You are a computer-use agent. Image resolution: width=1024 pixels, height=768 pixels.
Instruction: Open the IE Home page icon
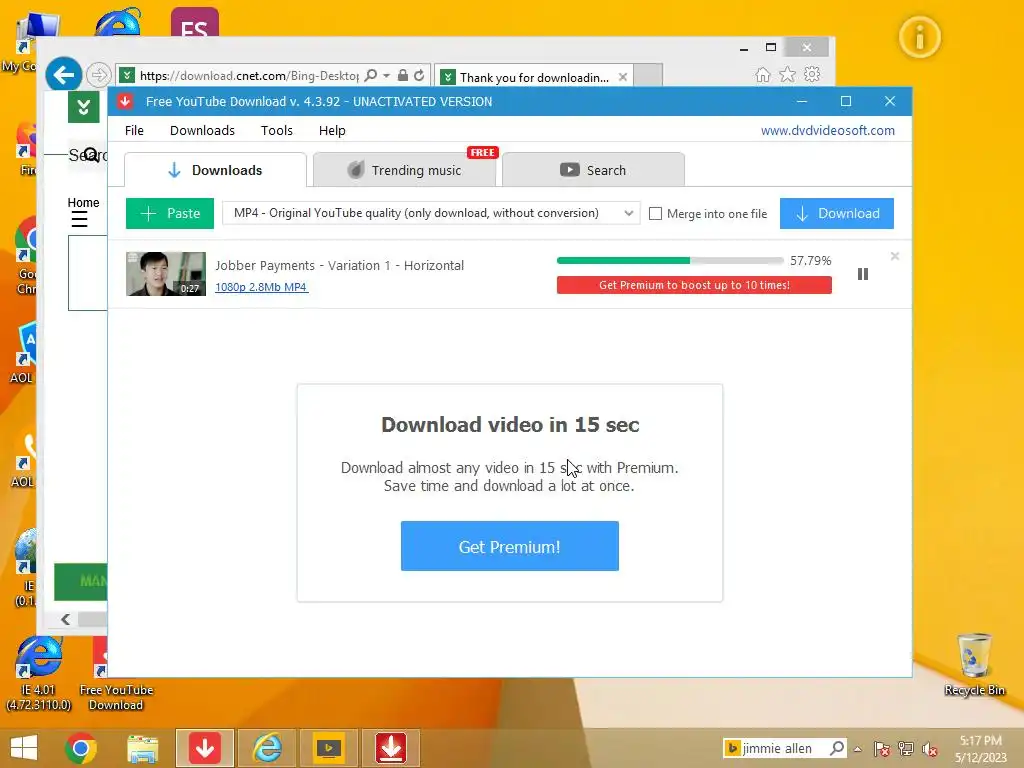click(x=763, y=75)
